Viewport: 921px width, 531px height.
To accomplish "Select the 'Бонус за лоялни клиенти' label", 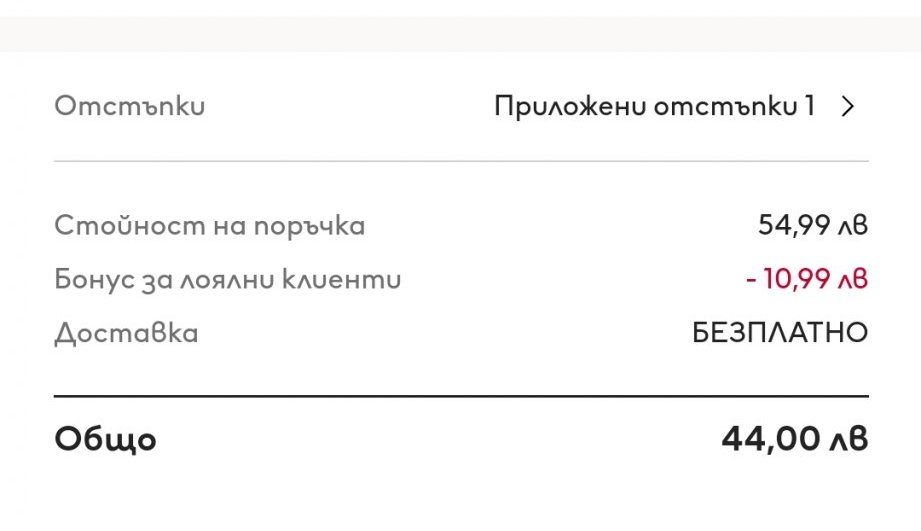I will [228, 279].
